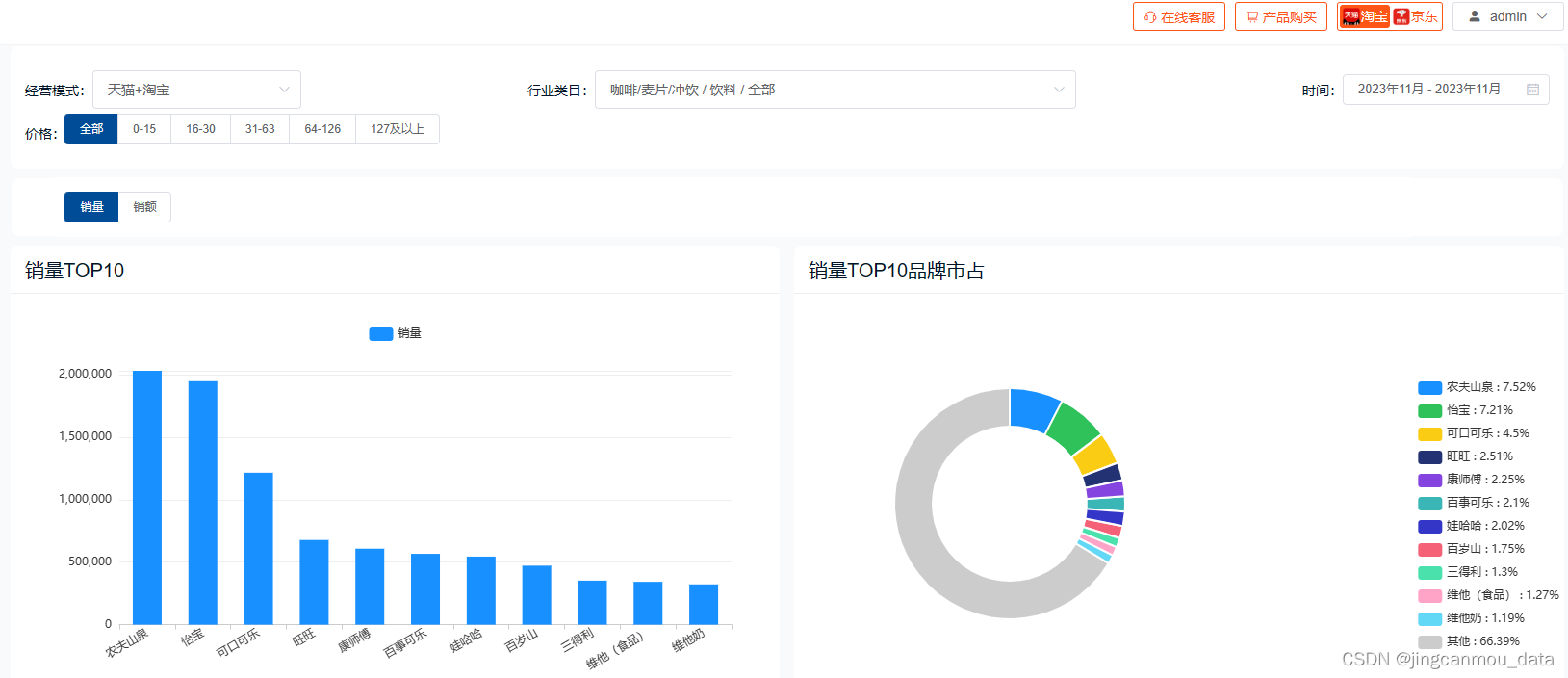Toggle 娃哈哈 legend swatch

(x=1429, y=526)
